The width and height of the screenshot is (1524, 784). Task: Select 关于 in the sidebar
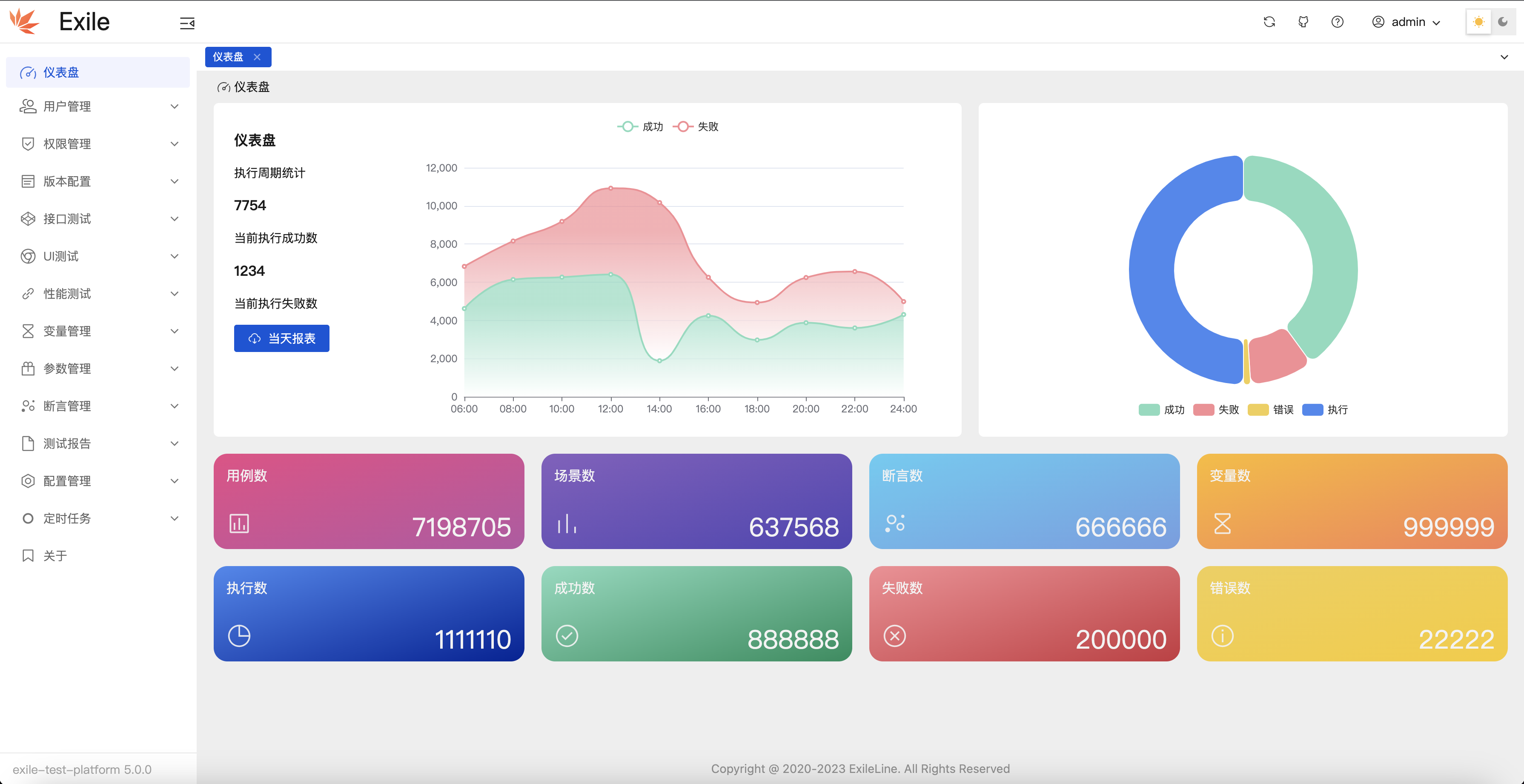click(x=54, y=555)
